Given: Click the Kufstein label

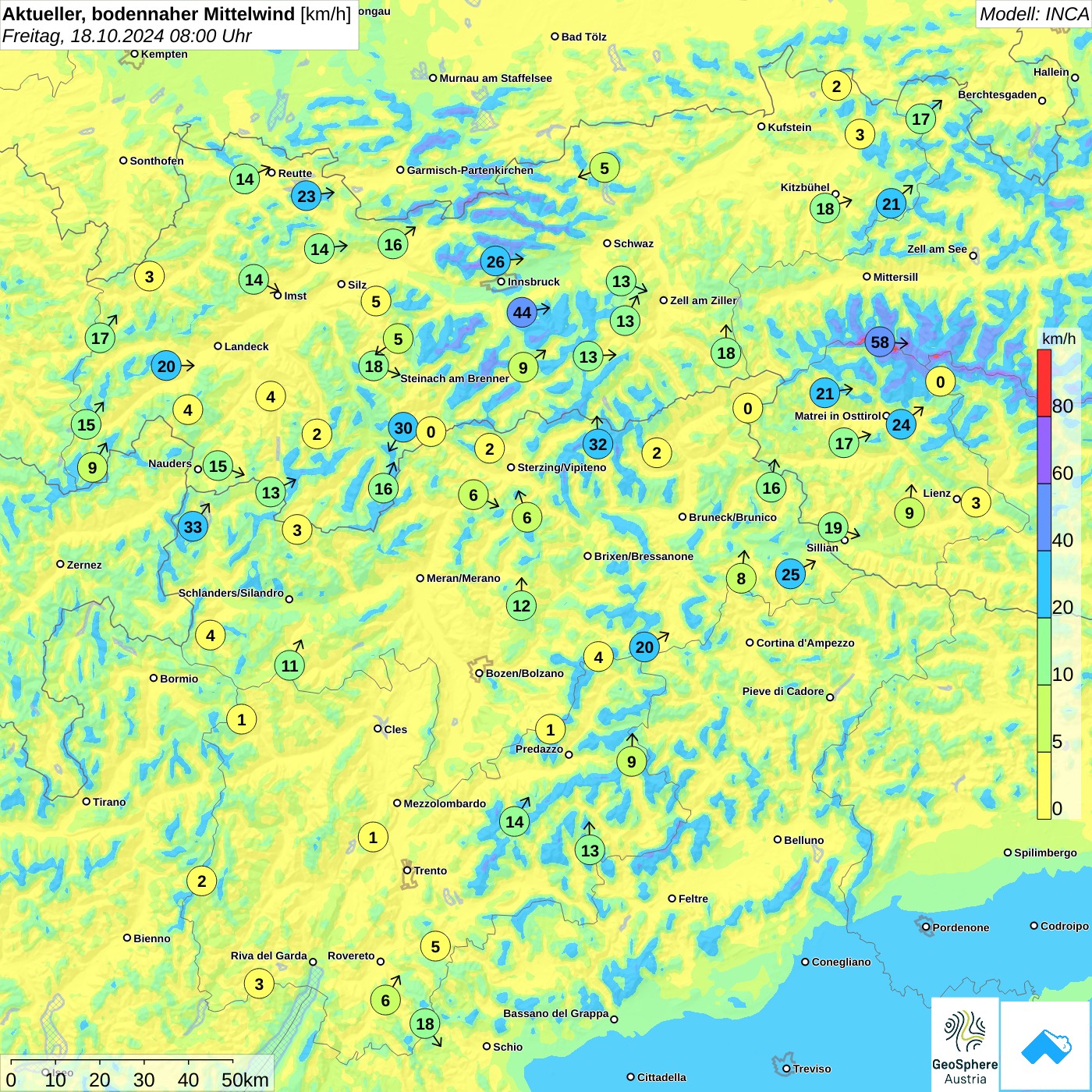Looking at the screenshot, I should click(x=789, y=127).
